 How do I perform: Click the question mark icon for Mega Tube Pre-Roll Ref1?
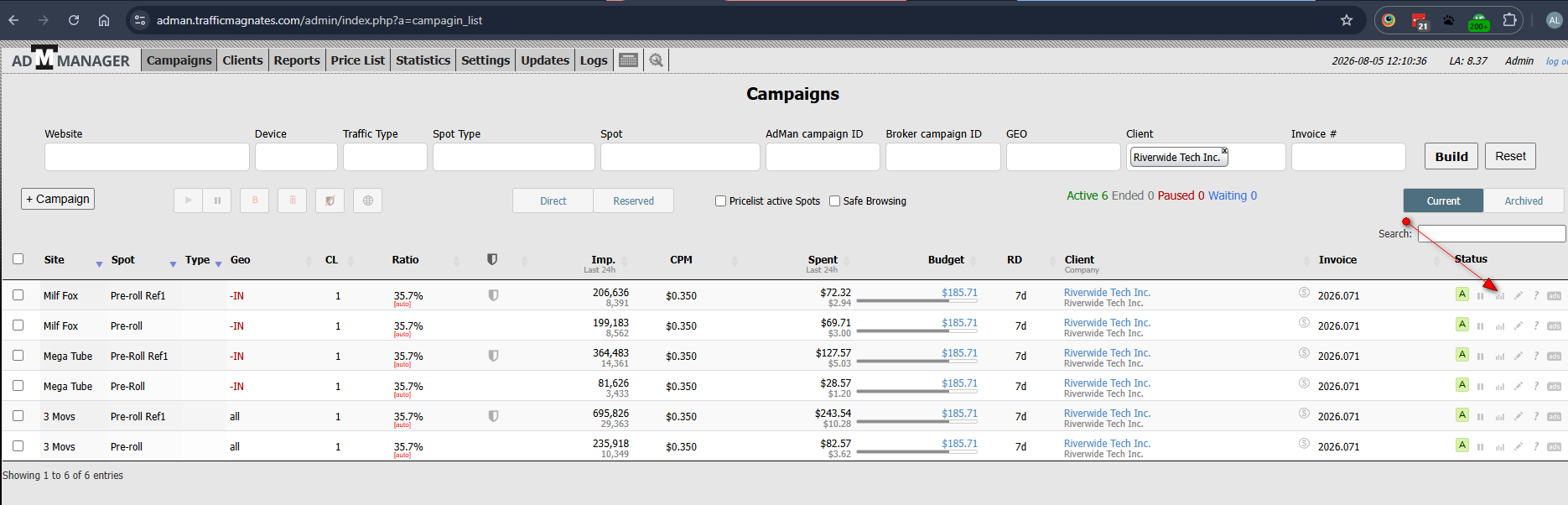tap(1536, 357)
